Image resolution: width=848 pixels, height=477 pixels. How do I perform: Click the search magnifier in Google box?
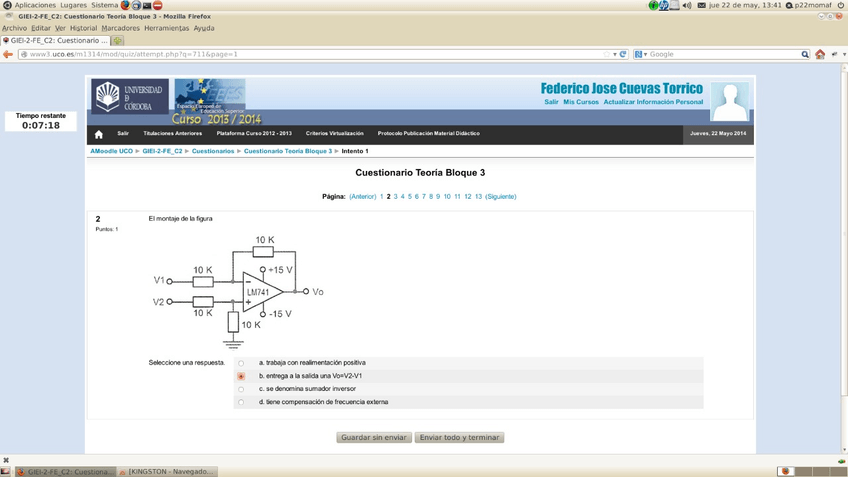[805, 54]
